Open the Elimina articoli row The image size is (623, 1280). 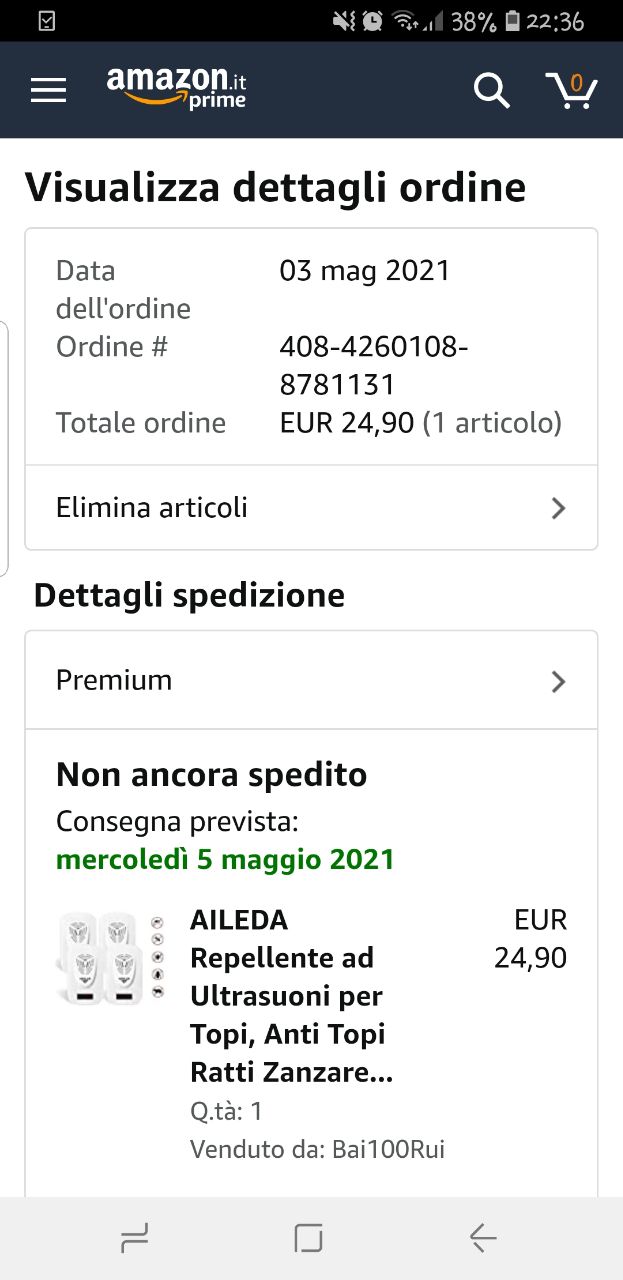click(311, 507)
